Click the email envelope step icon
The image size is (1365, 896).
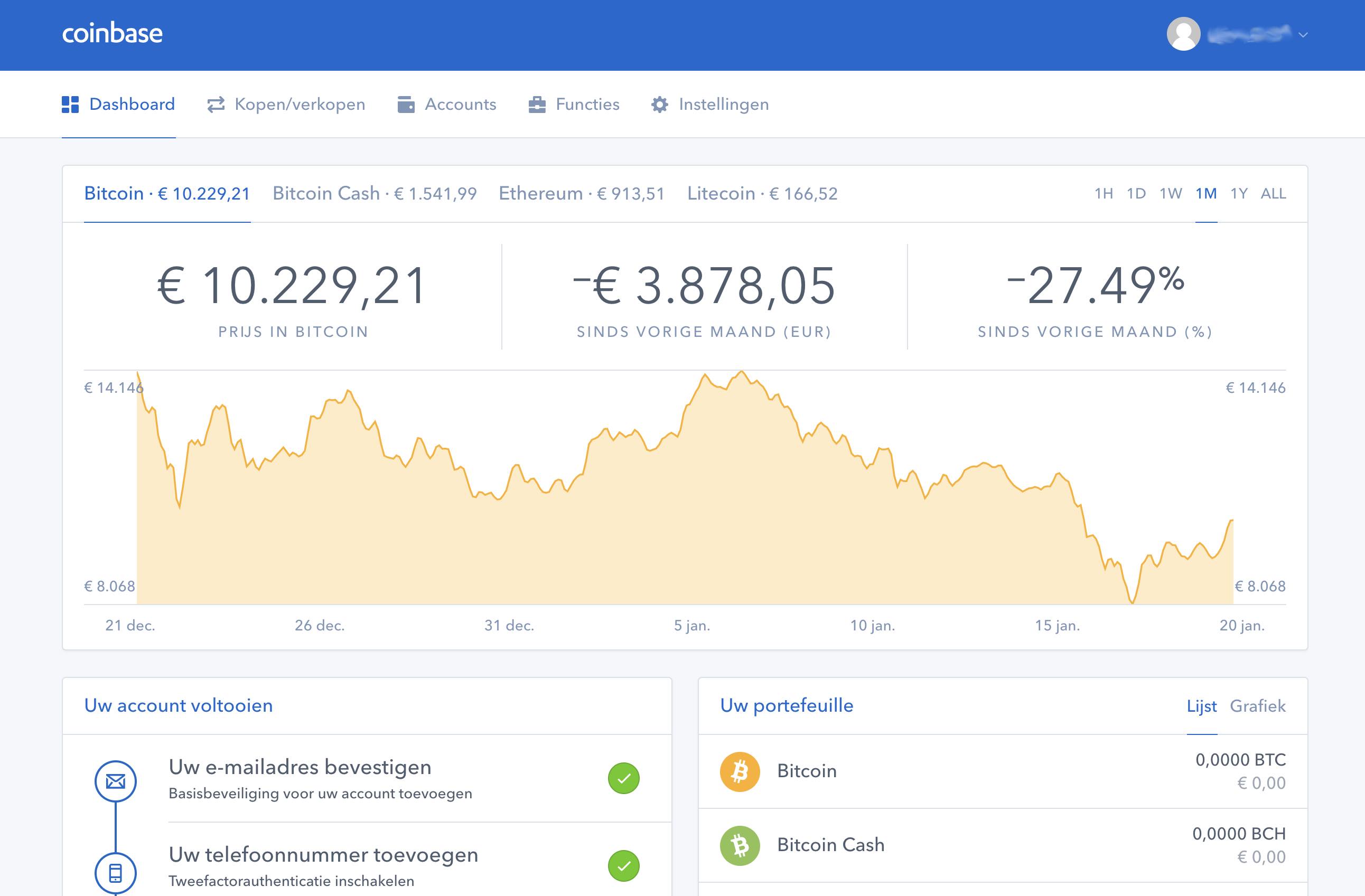[x=115, y=781]
